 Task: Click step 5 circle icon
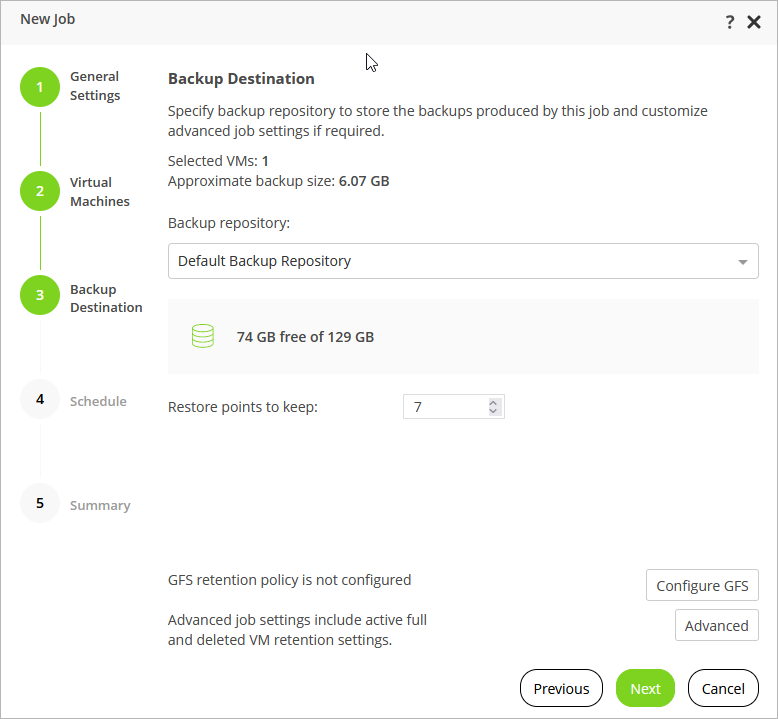[x=40, y=503]
